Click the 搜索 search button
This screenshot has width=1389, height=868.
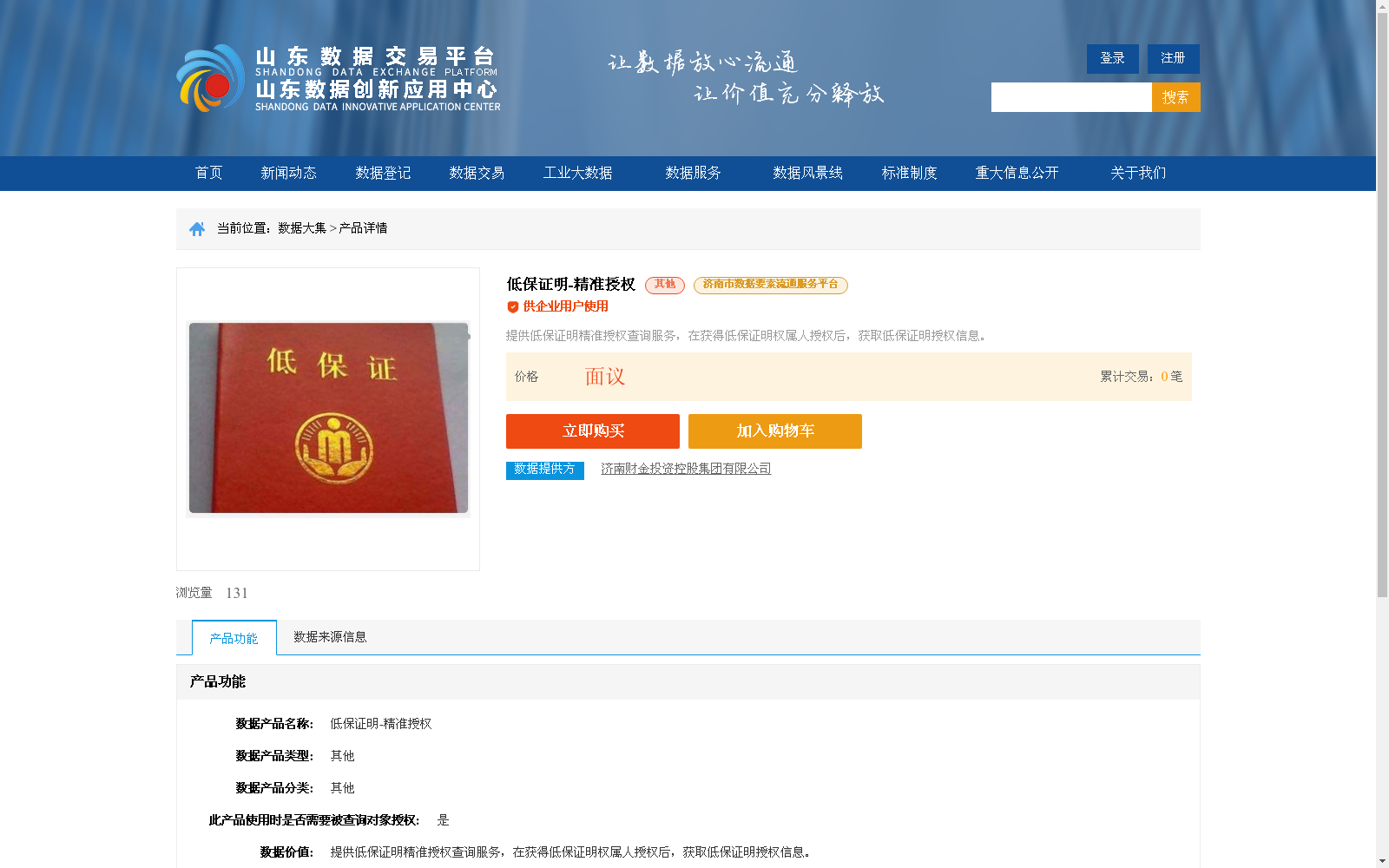click(1175, 97)
